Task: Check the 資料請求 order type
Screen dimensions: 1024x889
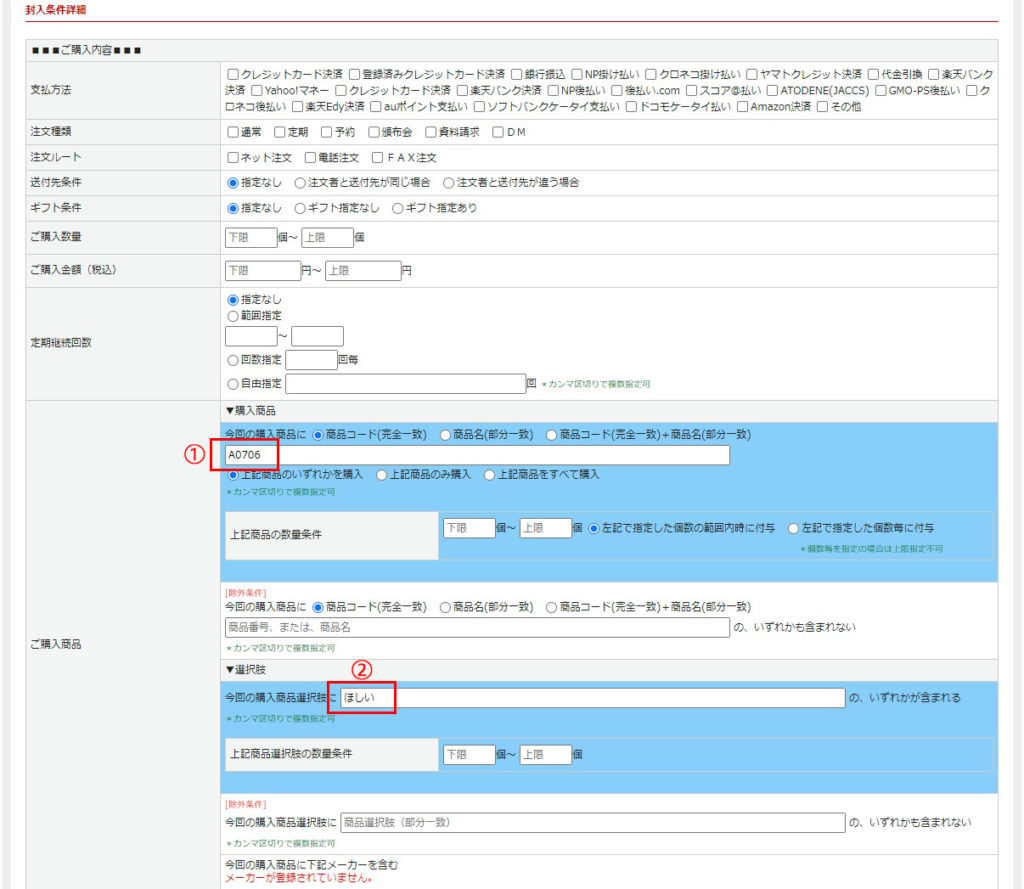Action: pyautogui.click(x=430, y=133)
